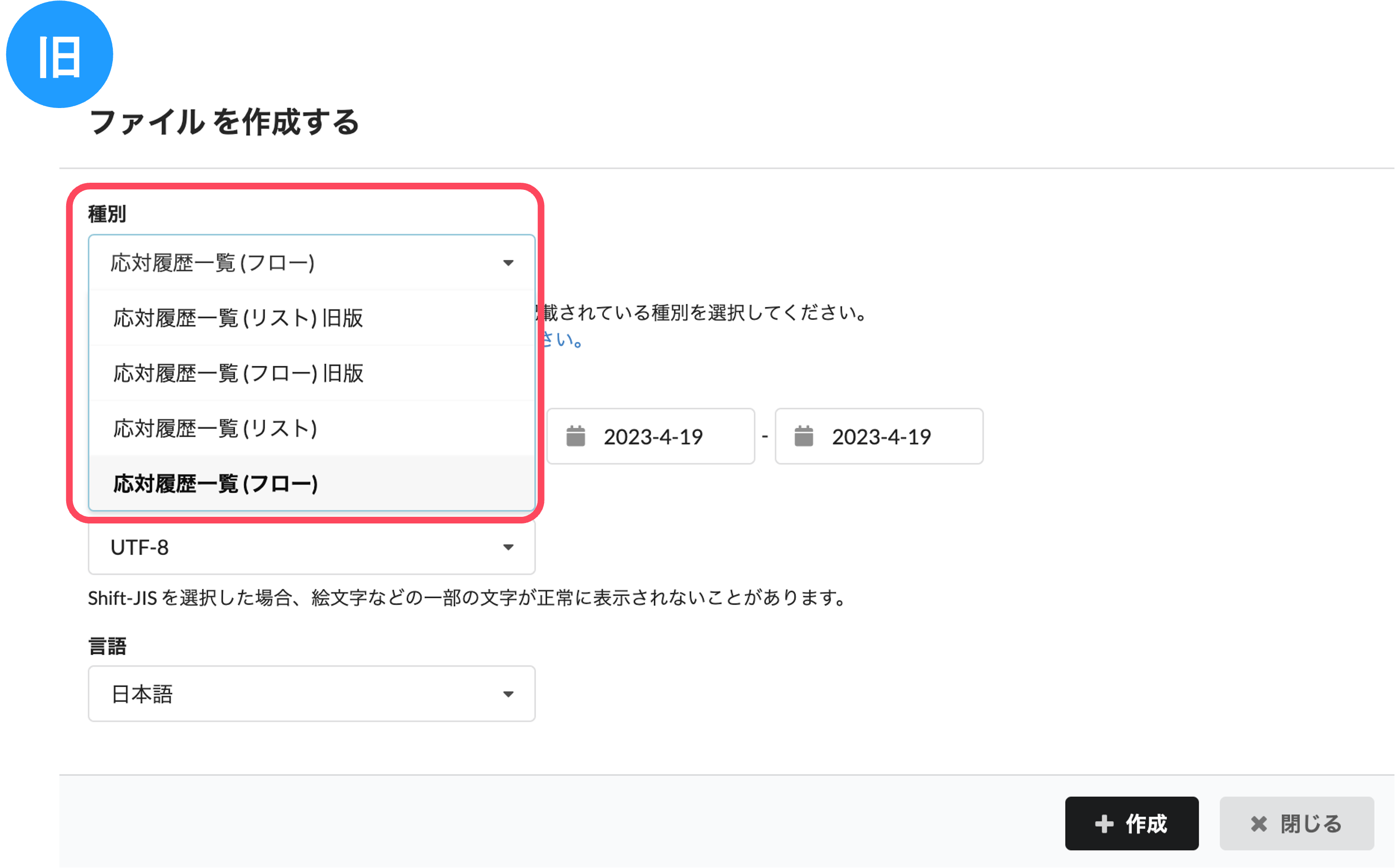Click calendar icon in end date field
This screenshot has height=868, width=1396.
pos(803,436)
